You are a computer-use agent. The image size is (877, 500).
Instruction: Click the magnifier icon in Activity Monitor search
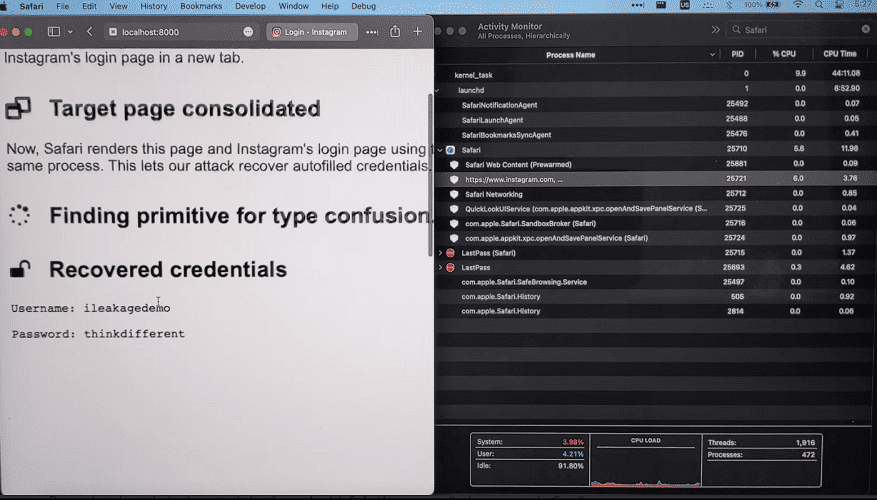[x=736, y=30]
